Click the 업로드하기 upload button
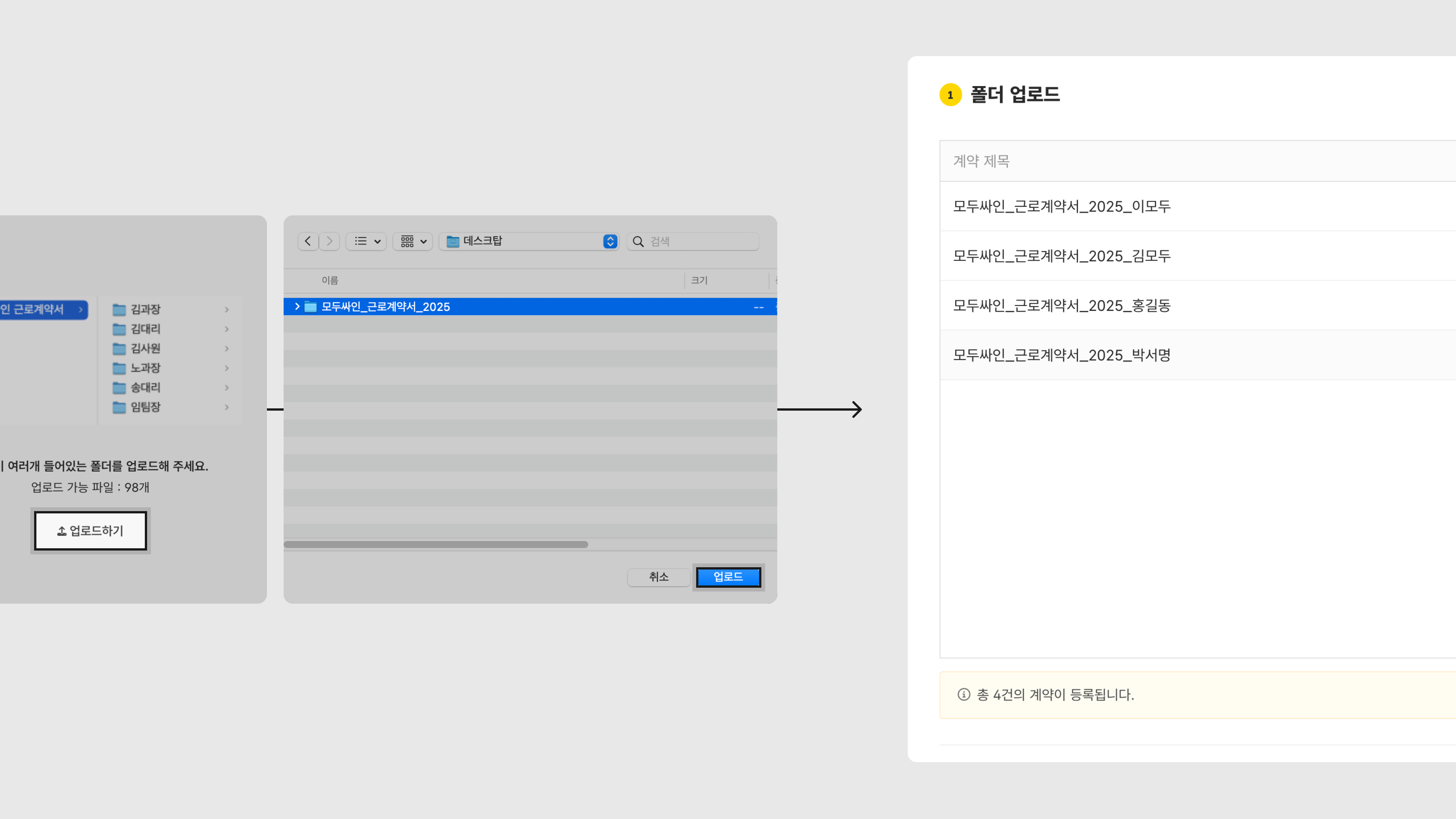This screenshot has width=1456, height=819. tap(91, 531)
